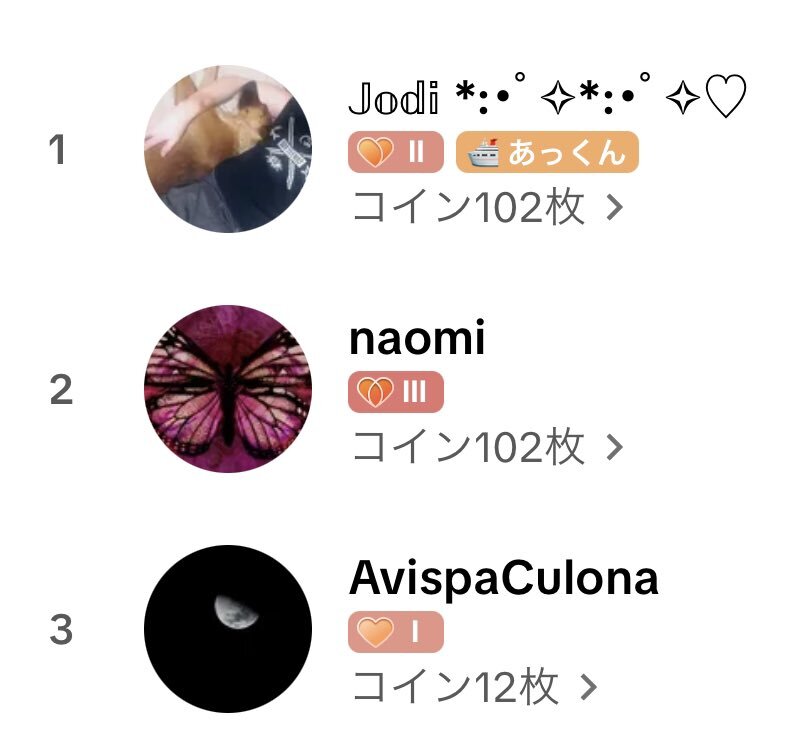Expand the chevron next to naomi's コイン102枚
The width and height of the screenshot is (797, 738).
[615, 447]
